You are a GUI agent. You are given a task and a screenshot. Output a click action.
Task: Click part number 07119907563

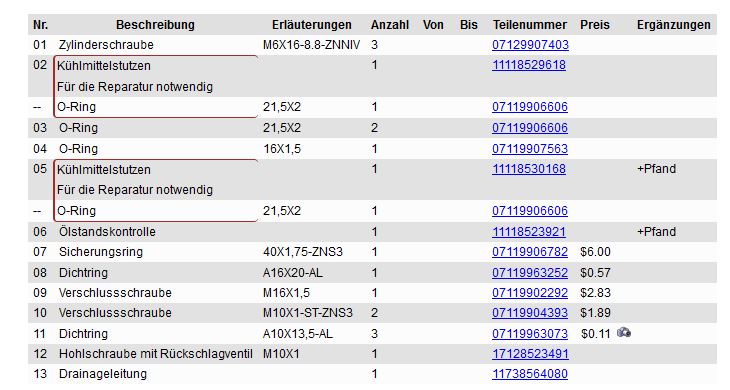(530, 148)
